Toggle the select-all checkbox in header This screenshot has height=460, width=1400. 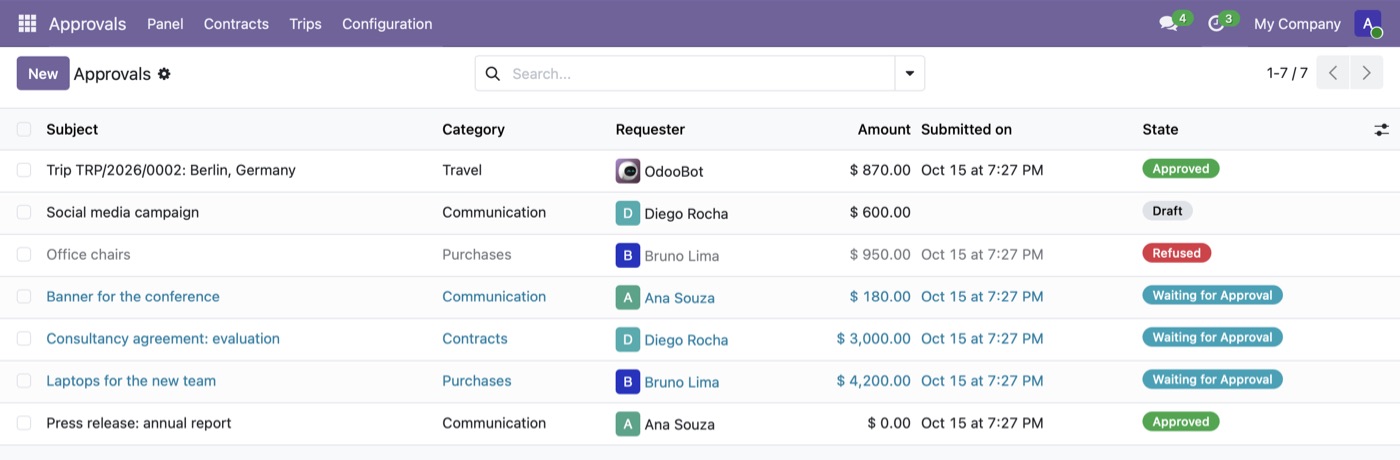point(24,129)
